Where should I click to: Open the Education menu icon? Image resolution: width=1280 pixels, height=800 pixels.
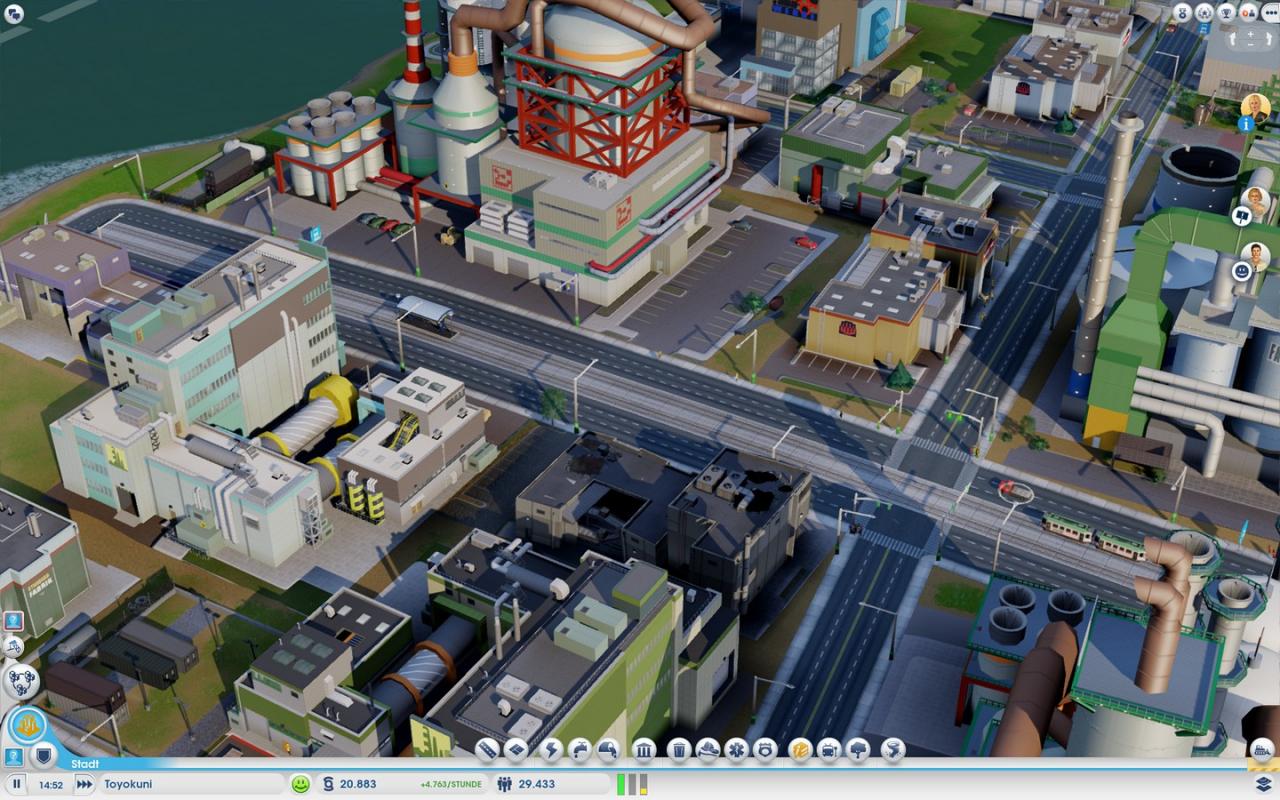pos(800,750)
